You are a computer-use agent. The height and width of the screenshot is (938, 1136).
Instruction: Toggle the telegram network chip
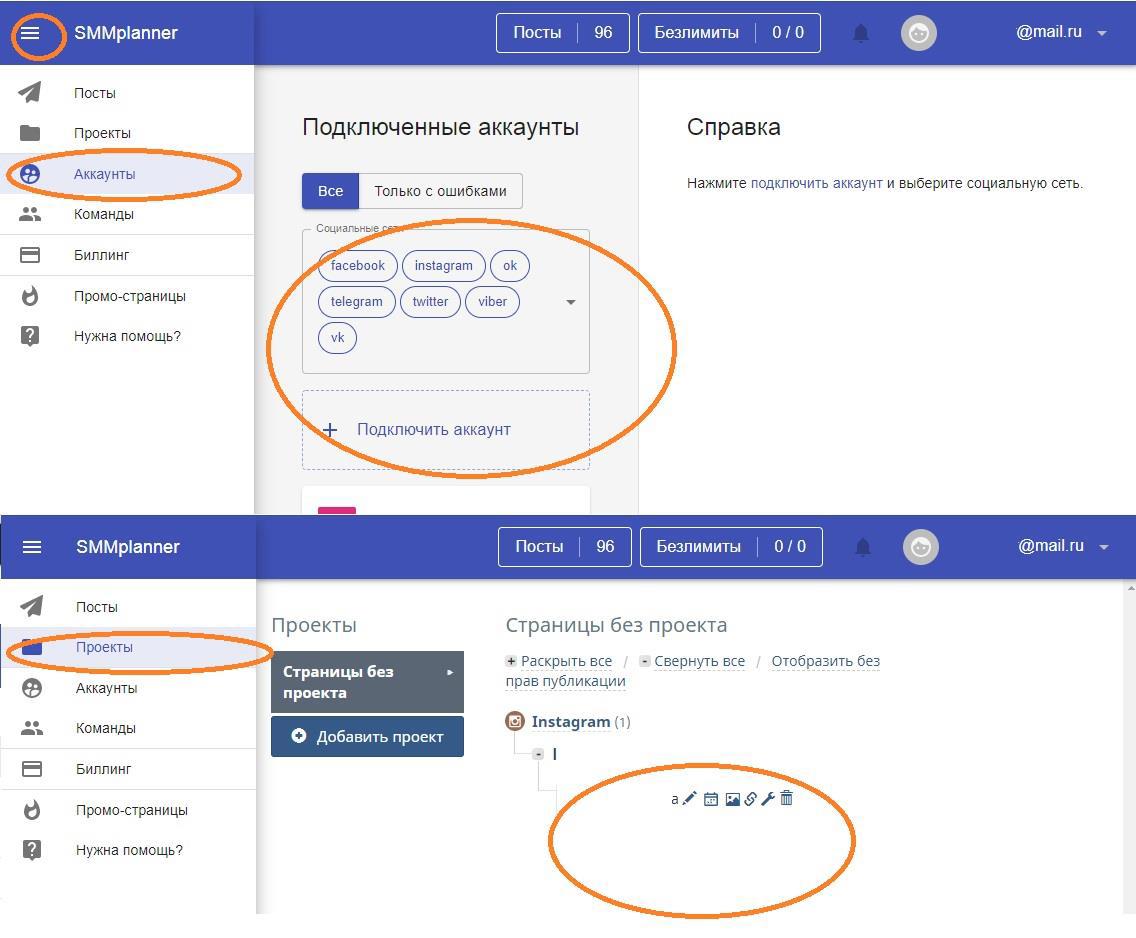(356, 302)
